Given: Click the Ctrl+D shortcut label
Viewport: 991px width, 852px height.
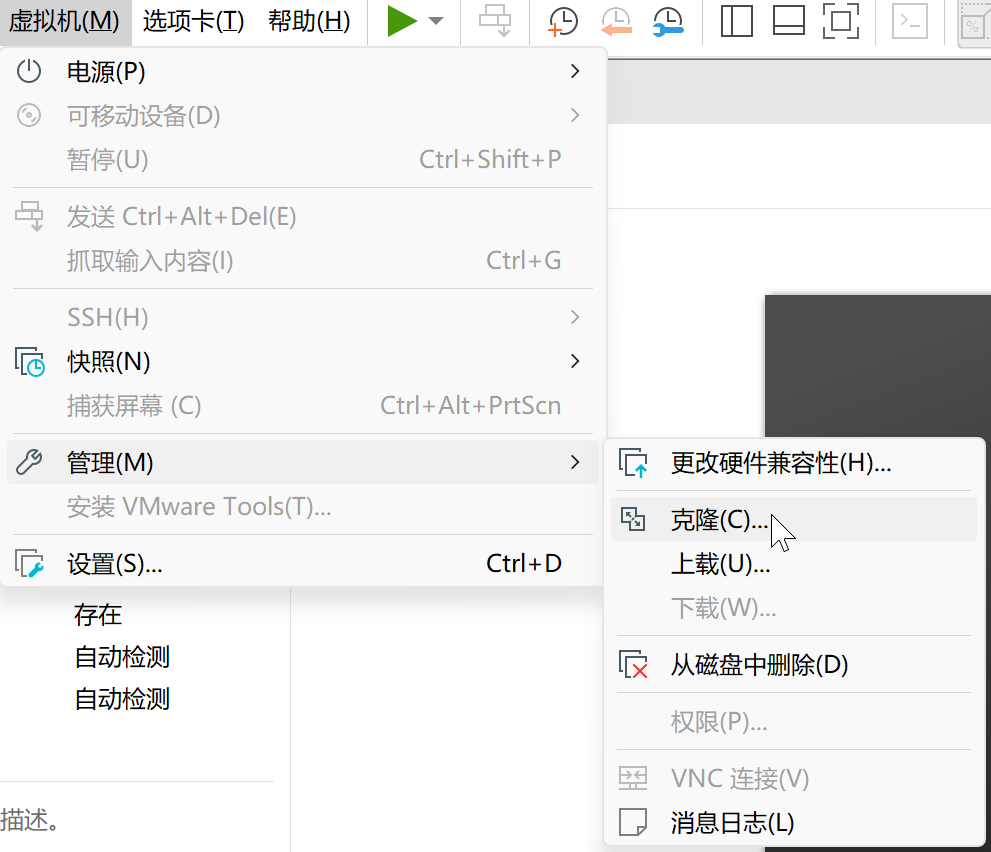Looking at the screenshot, I should 523,563.
